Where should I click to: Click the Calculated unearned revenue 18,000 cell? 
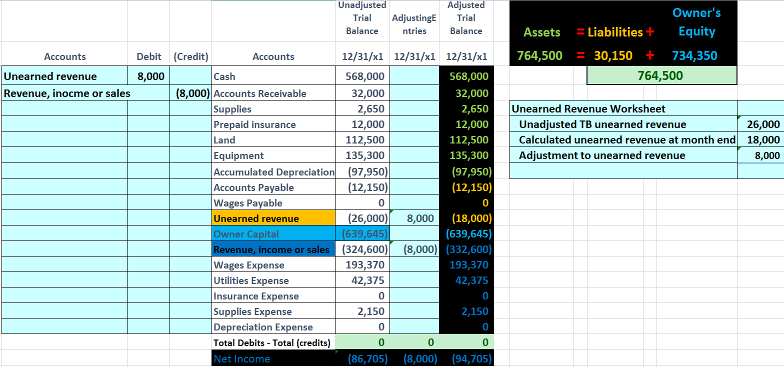[760, 140]
